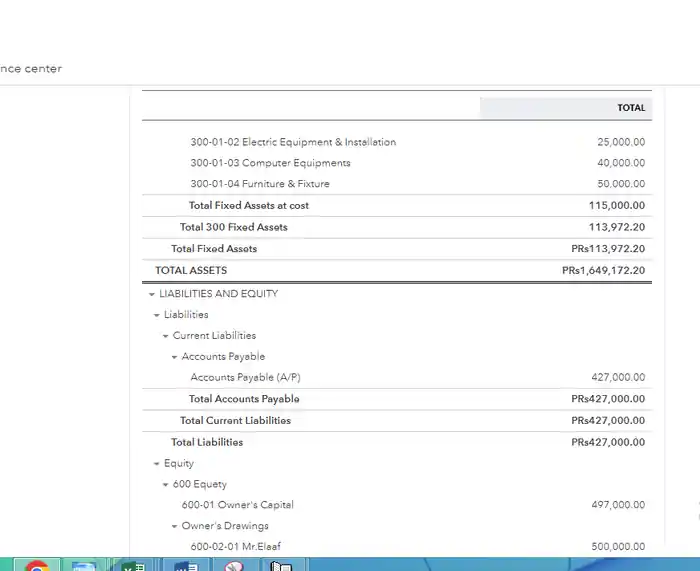
Task: Open Total Current Liabilities amount PRs427,000.00
Action: (608, 421)
